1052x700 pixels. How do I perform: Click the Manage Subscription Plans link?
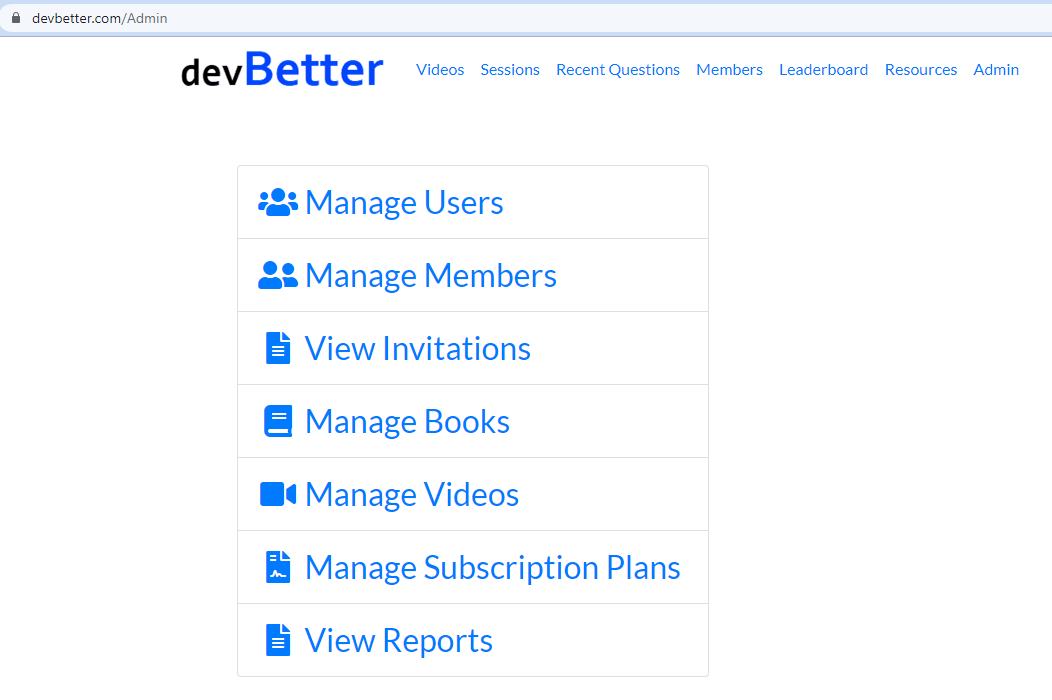coord(493,566)
